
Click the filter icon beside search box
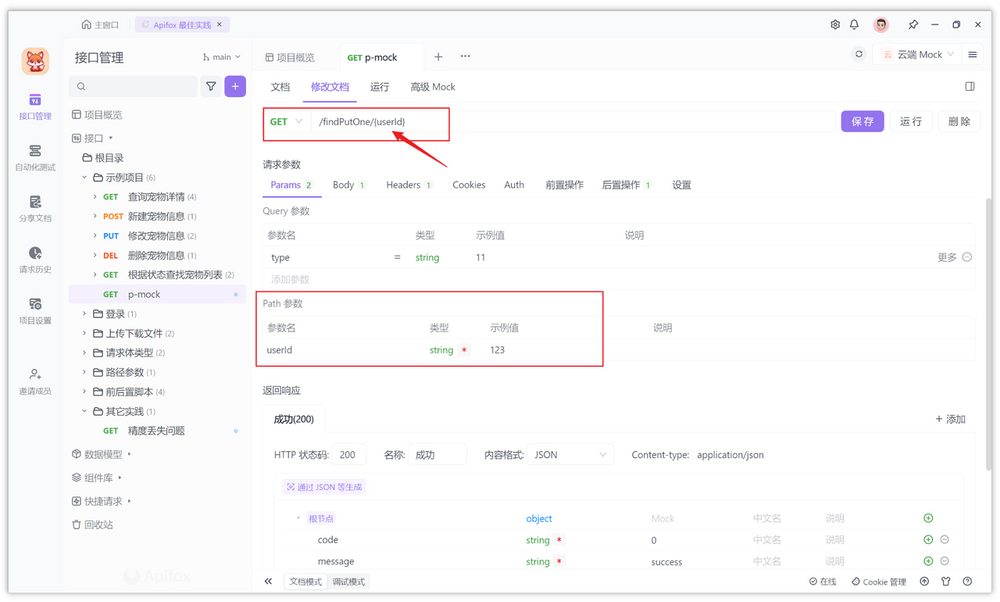click(x=211, y=87)
